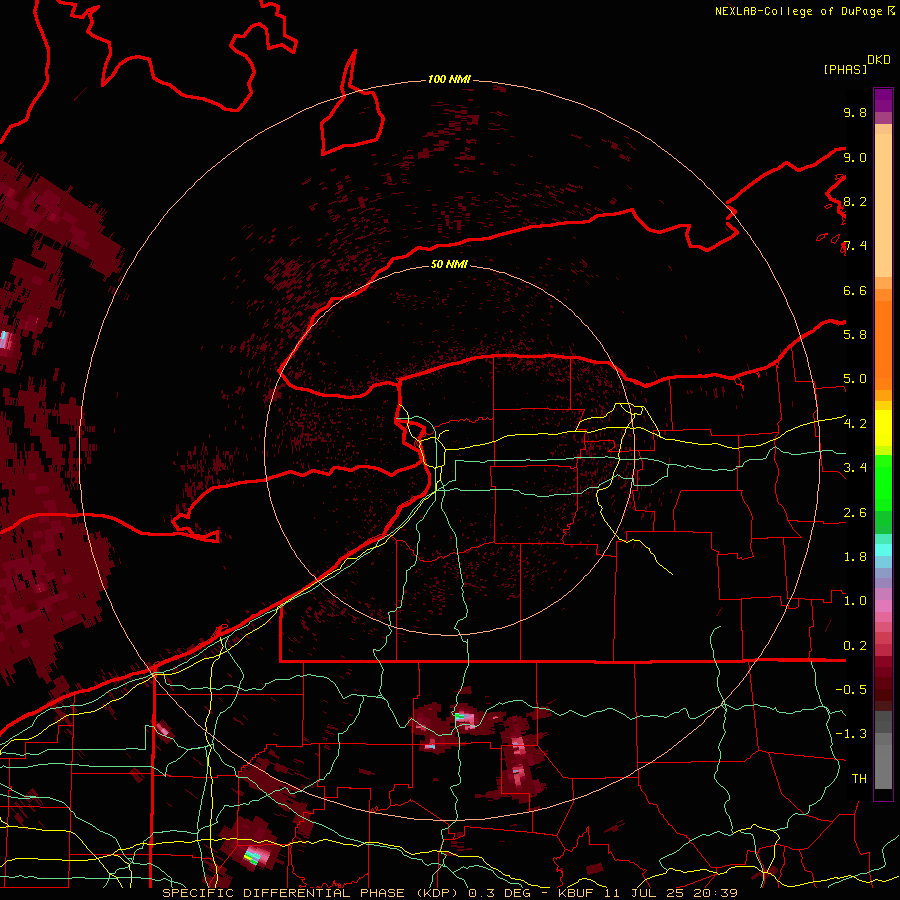
Task: Click the 11 JUL 25 date text
Action: (x=644, y=893)
